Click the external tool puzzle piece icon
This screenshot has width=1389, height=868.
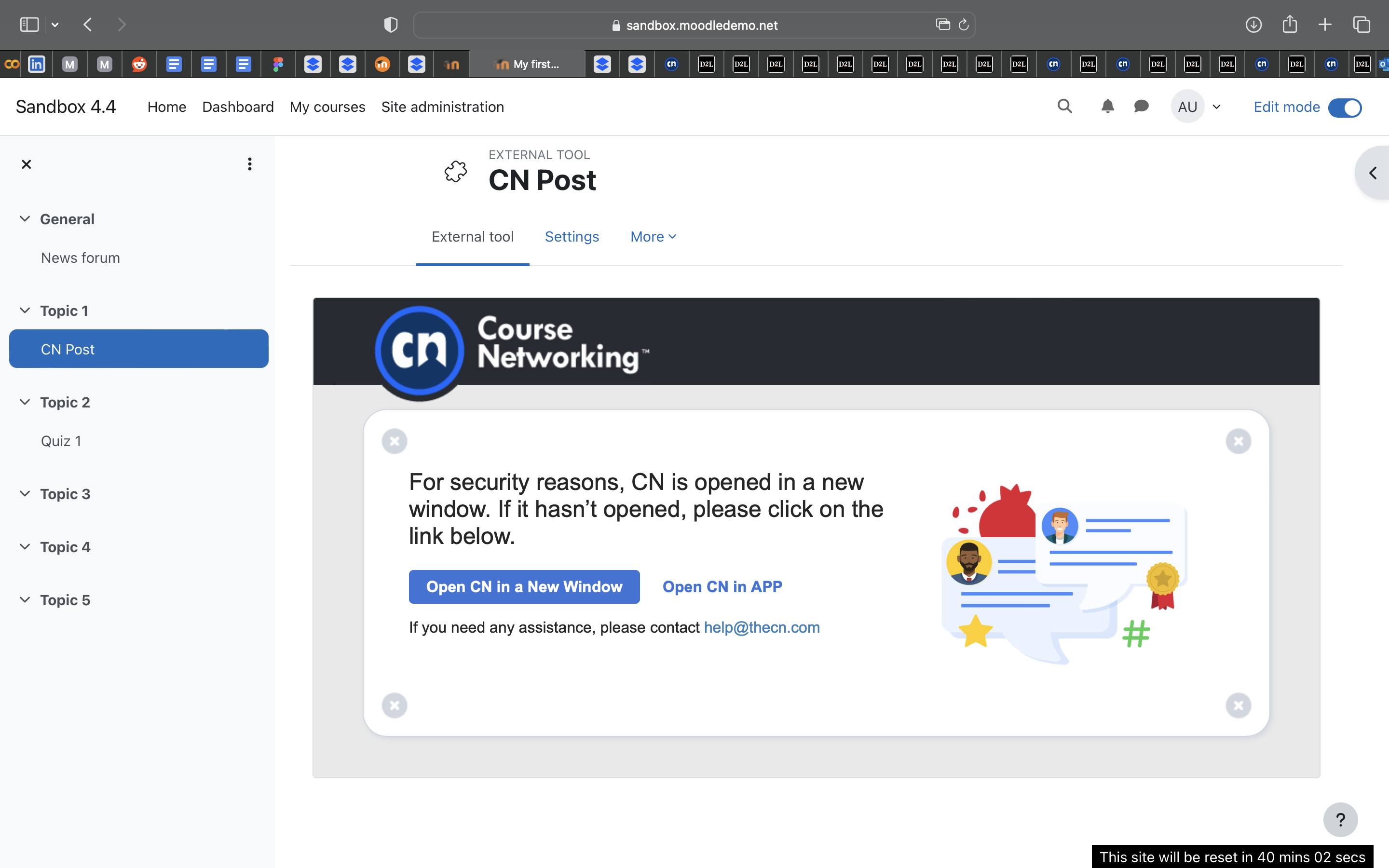tap(456, 172)
